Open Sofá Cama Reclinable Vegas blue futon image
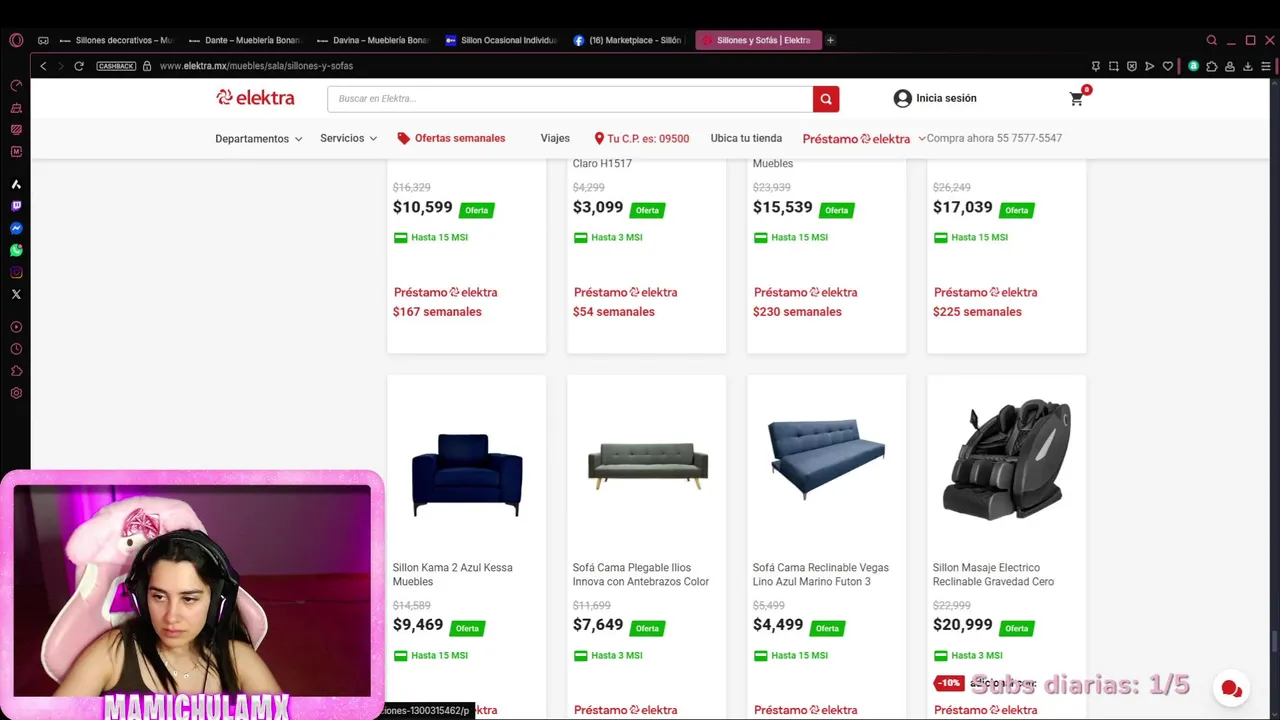 pyautogui.click(x=827, y=459)
